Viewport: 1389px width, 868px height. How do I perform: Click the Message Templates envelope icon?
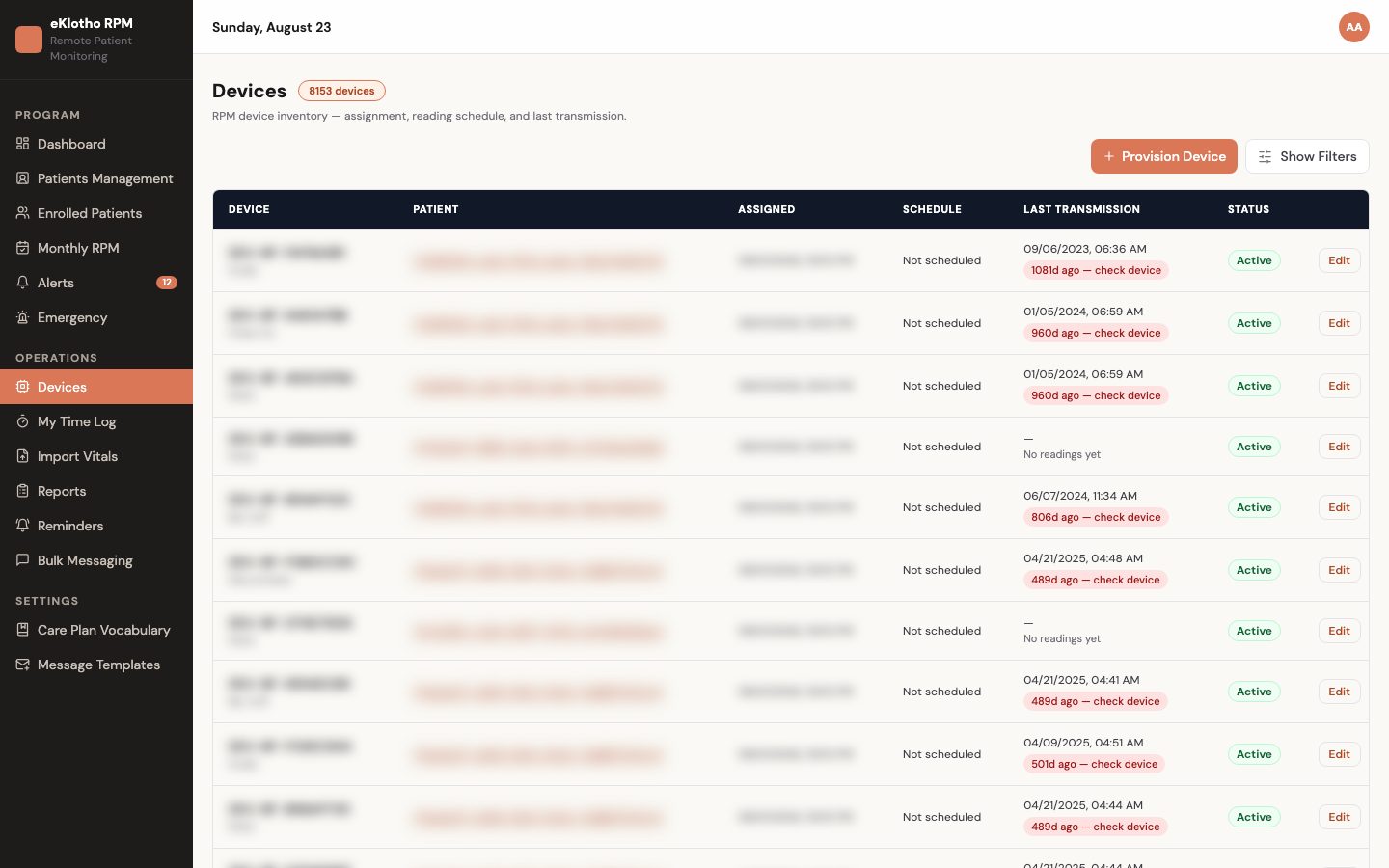click(22, 665)
